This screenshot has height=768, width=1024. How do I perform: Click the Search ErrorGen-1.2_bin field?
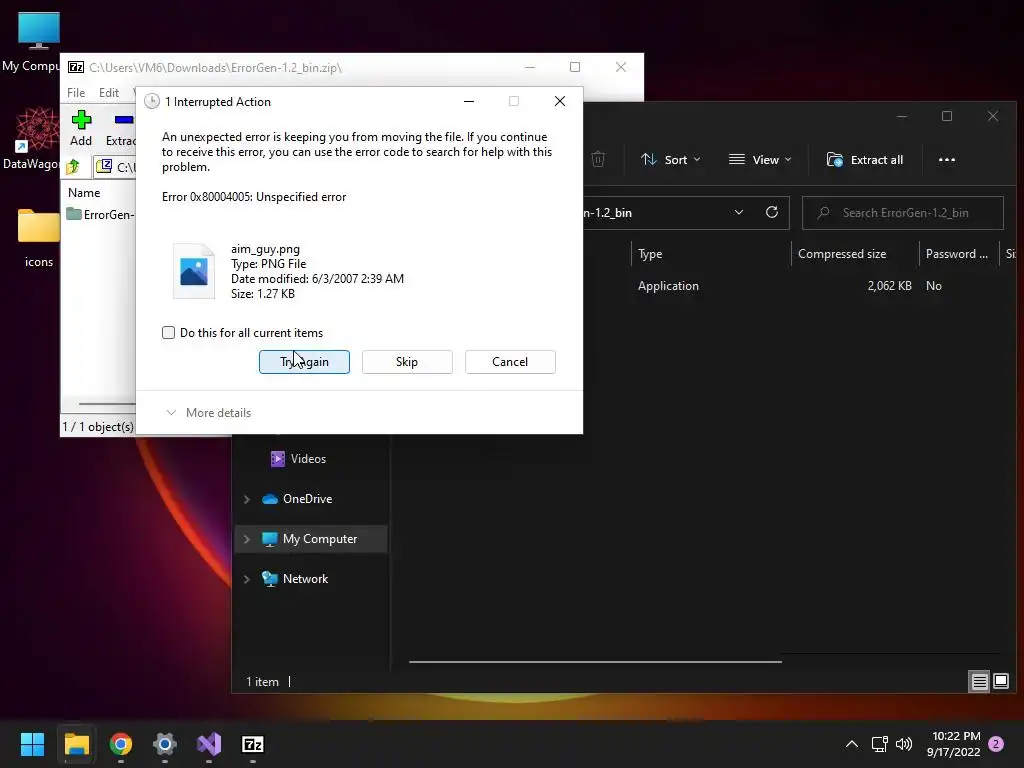coord(903,213)
